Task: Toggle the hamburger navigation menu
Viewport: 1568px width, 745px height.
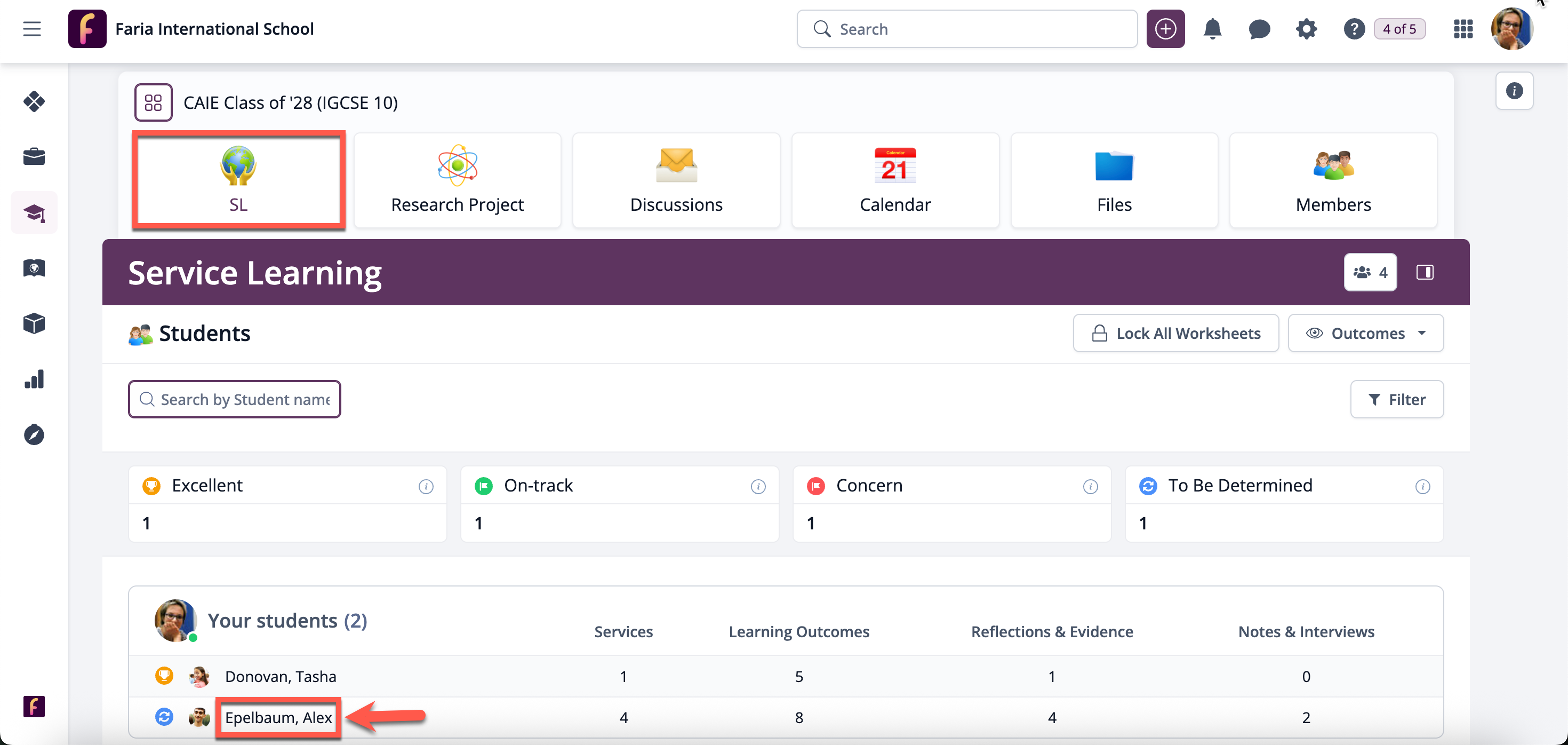Action: [x=31, y=29]
